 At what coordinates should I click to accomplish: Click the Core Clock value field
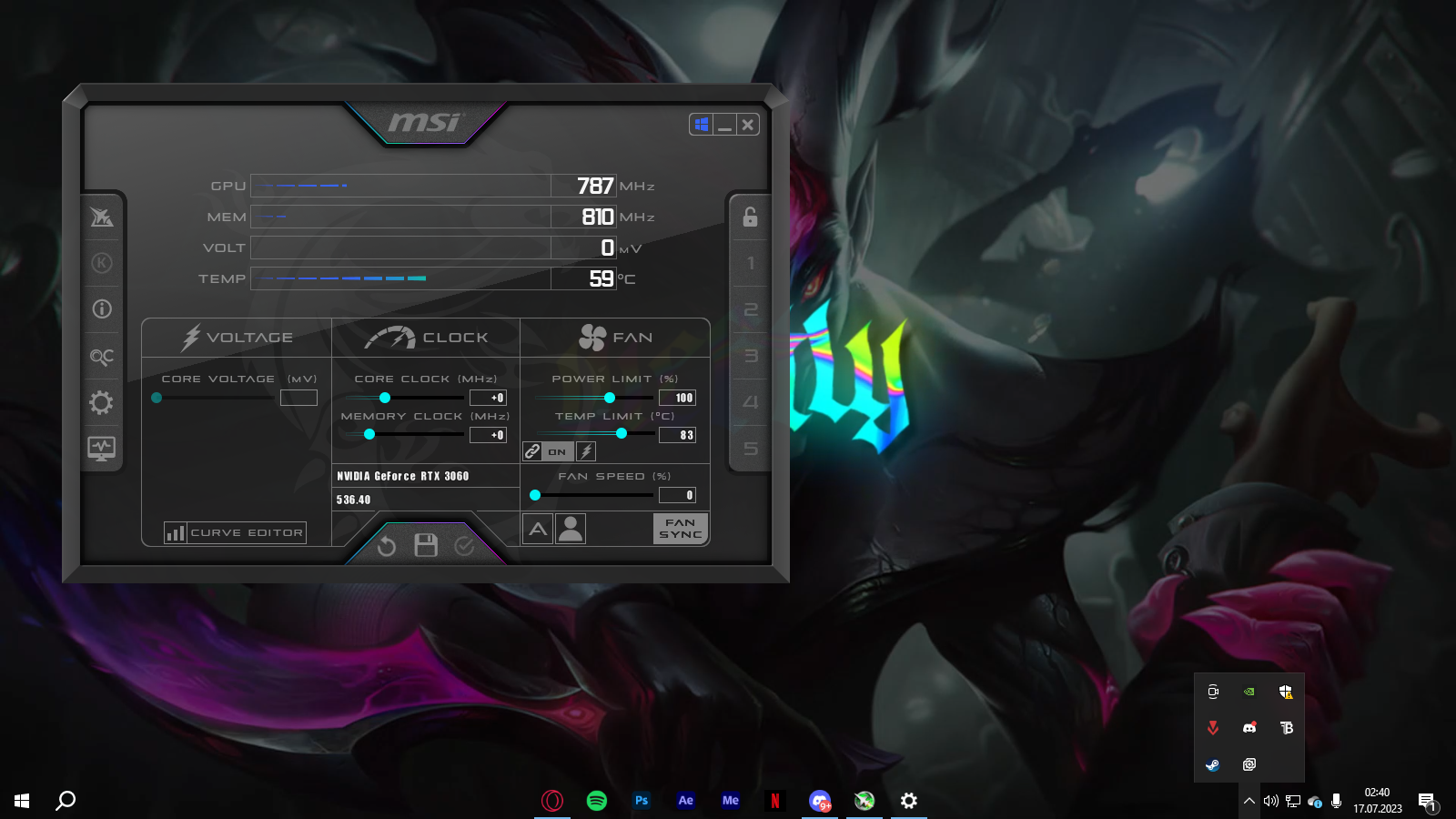(x=488, y=398)
